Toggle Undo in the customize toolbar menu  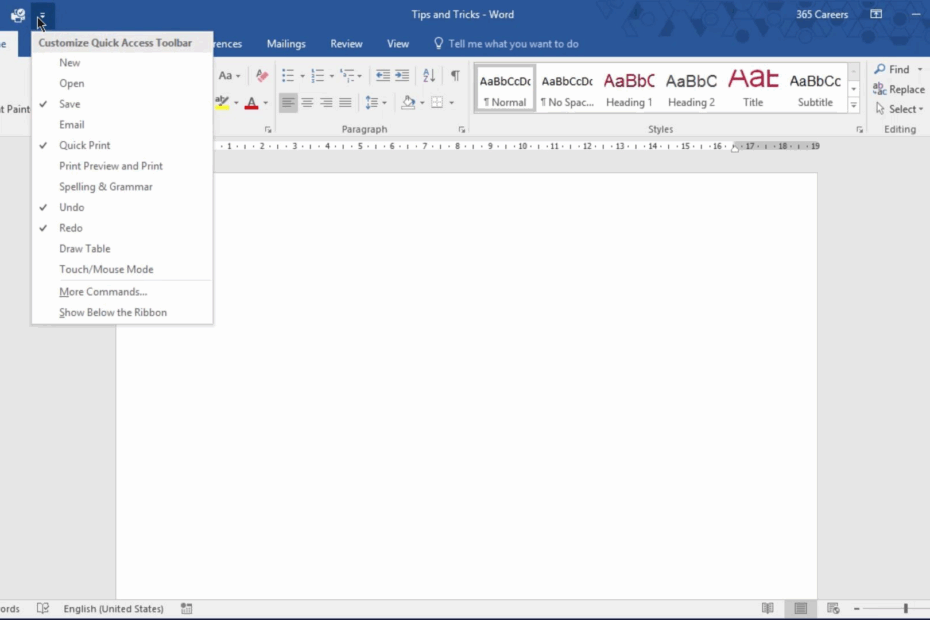(72, 207)
